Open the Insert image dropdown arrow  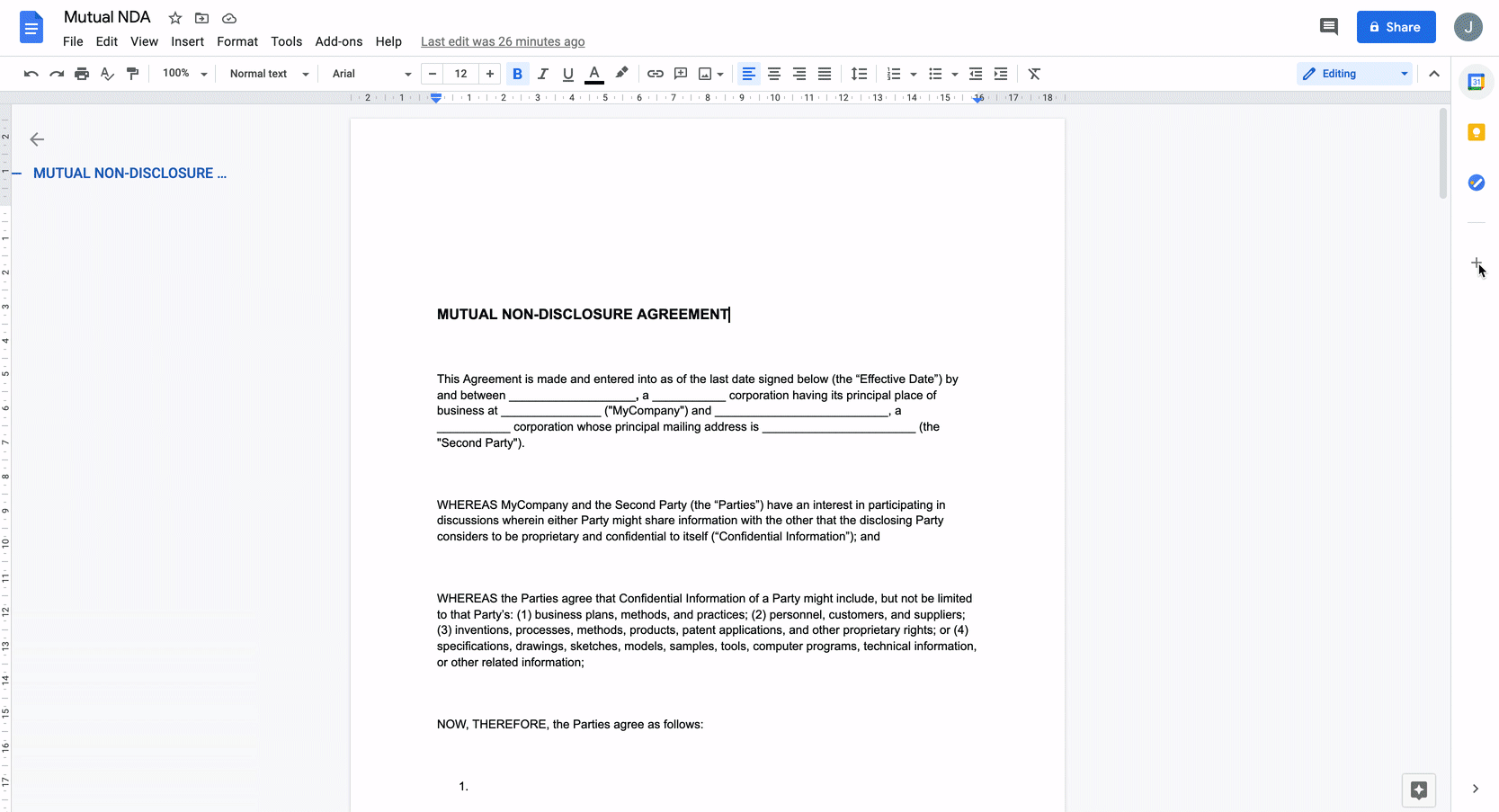tap(720, 75)
